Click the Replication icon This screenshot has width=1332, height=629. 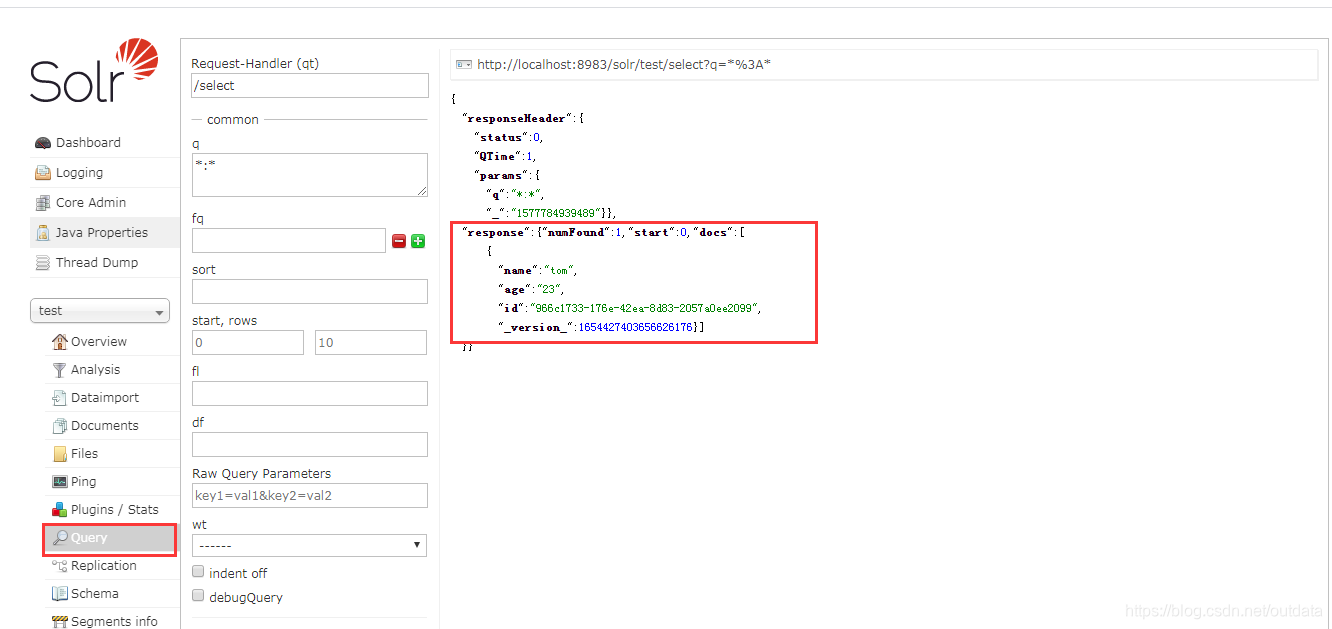pos(60,566)
